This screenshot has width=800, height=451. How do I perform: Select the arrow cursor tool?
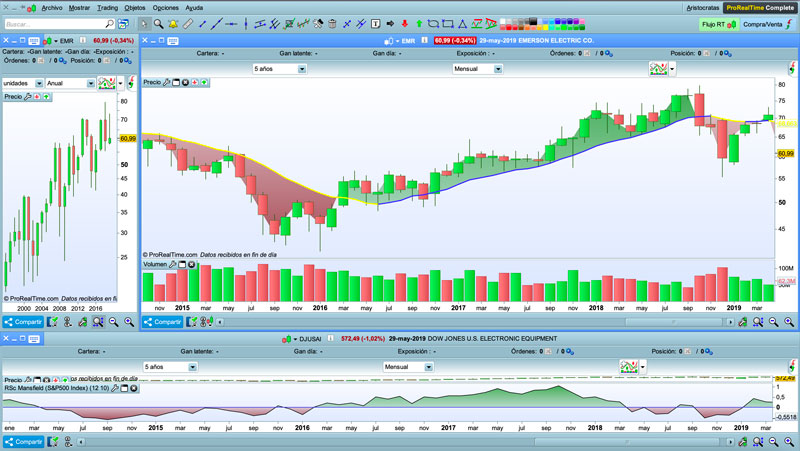[x=143, y=23]
